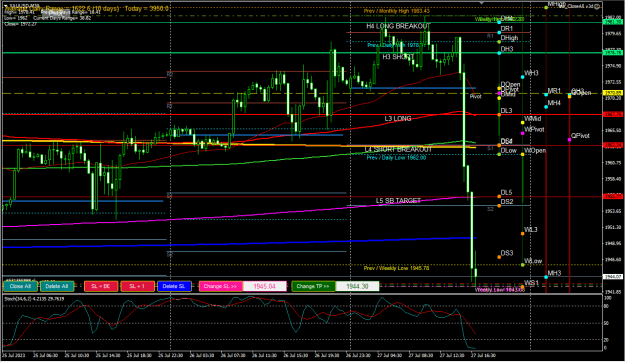Click the Close All button
The image size is (625, 362).
20,286
